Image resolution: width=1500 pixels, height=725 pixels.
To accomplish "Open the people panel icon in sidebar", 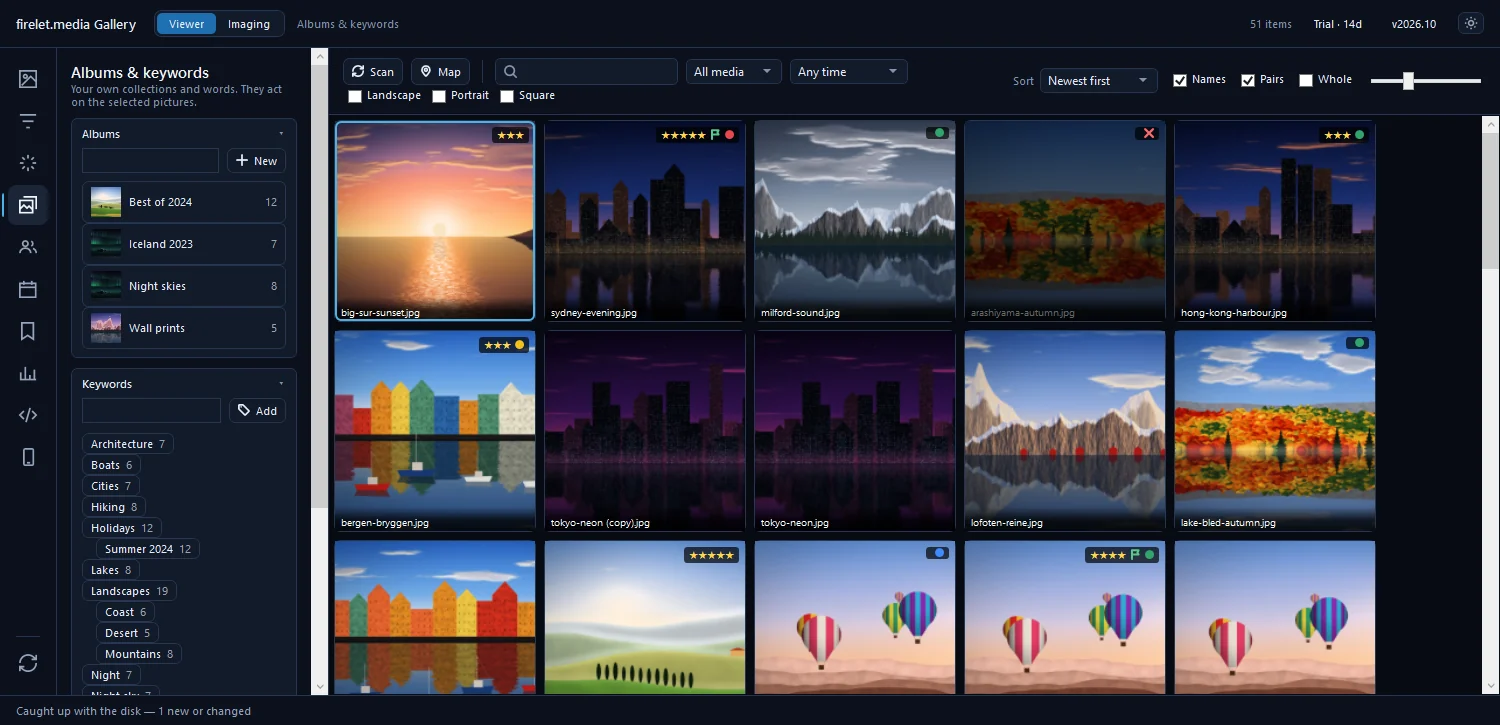I will [28, 247].
